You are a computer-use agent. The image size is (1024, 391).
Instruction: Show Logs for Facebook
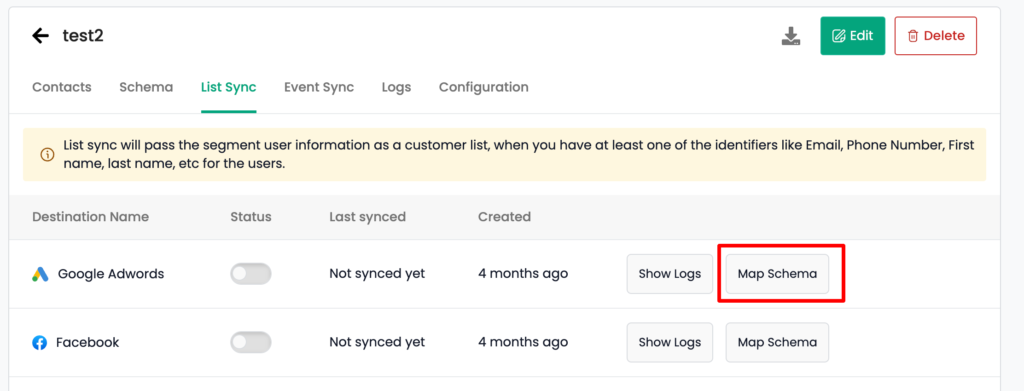pos(670,342)
